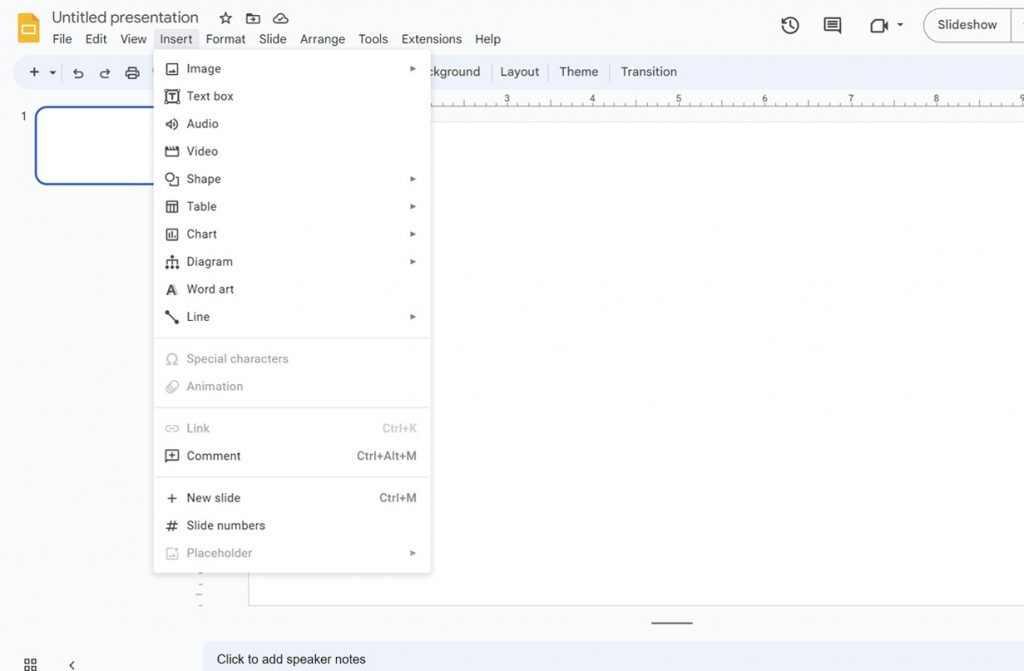Pick the Word art letter icon

pyautogui.click(x=172, y=289)
